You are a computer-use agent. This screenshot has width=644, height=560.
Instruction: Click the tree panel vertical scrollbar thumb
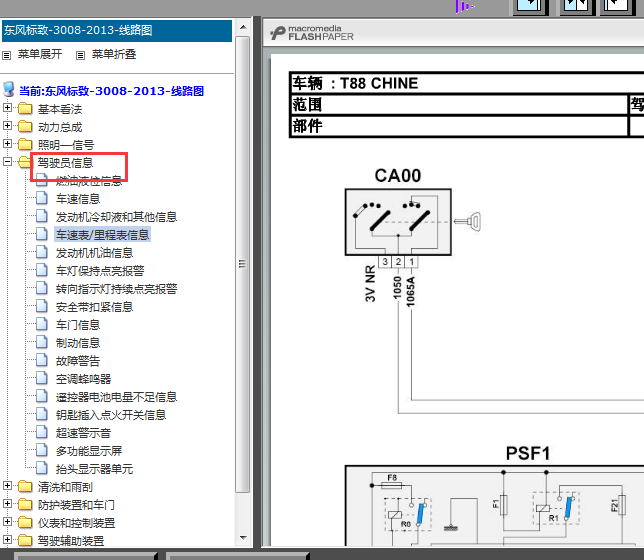(x=243, y=264)
